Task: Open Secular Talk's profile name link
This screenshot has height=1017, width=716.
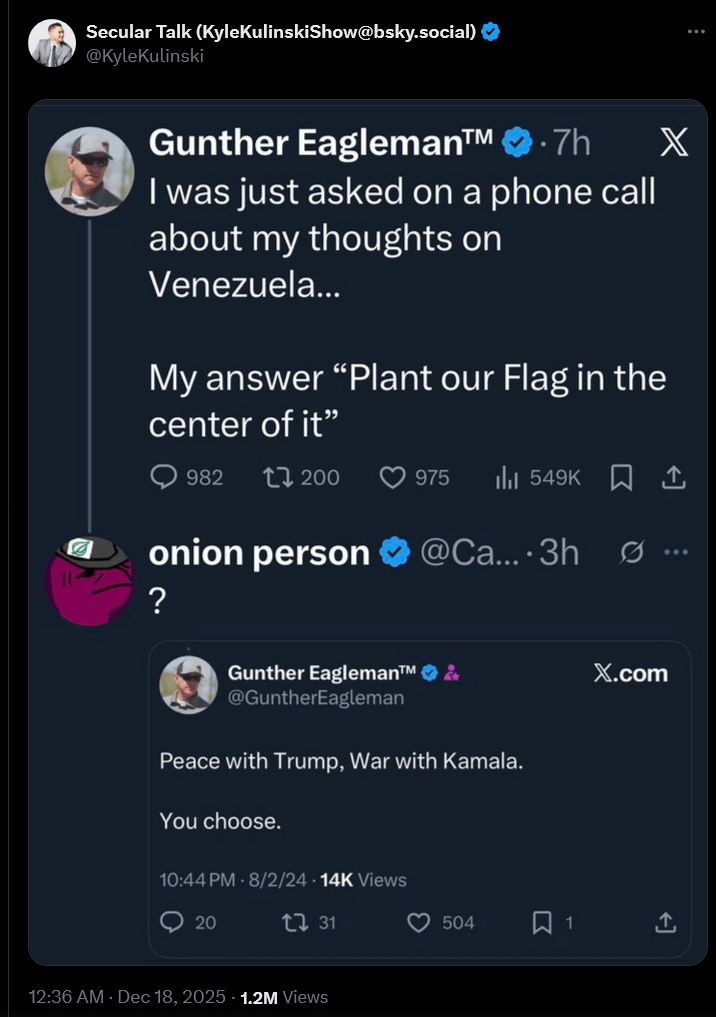Action: coord(280,32)
